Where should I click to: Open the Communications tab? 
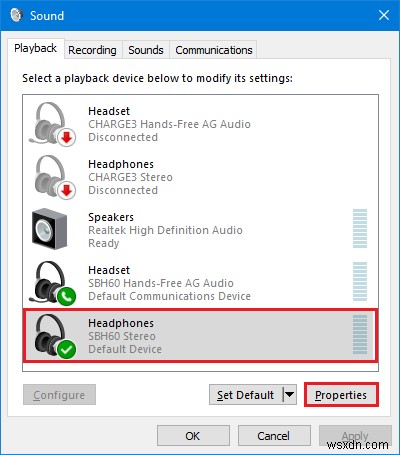tap(214, 50)
